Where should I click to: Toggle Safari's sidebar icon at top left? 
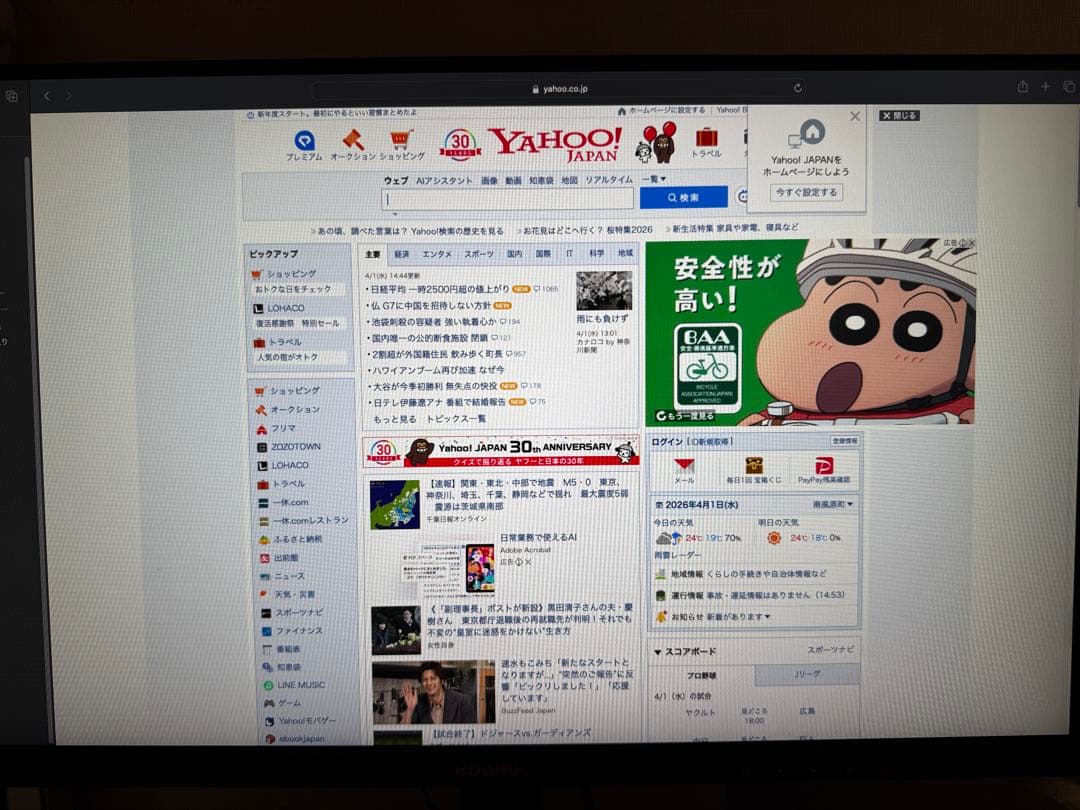point(12,96)
